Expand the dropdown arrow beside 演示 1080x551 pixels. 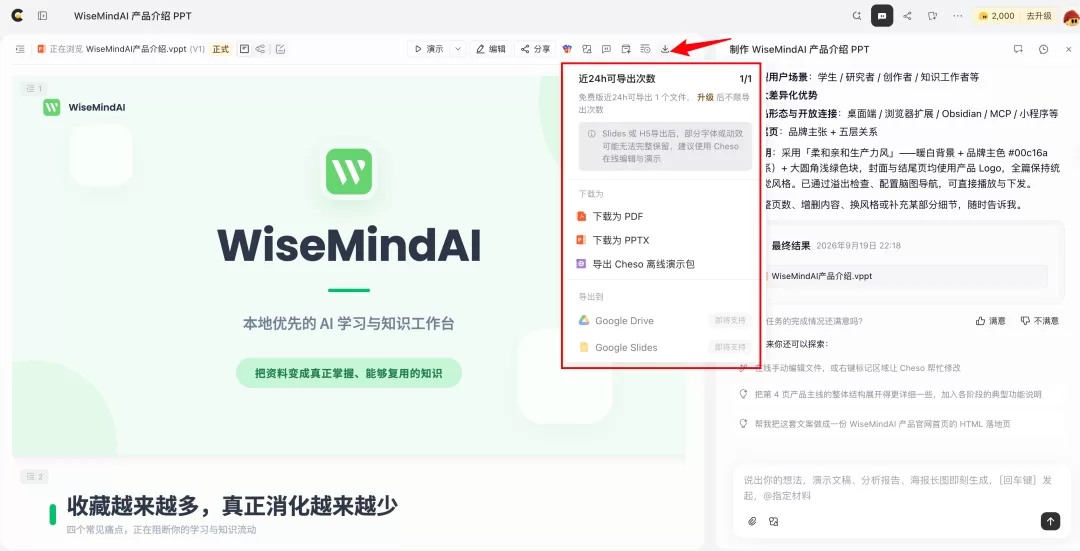point(458,49)
